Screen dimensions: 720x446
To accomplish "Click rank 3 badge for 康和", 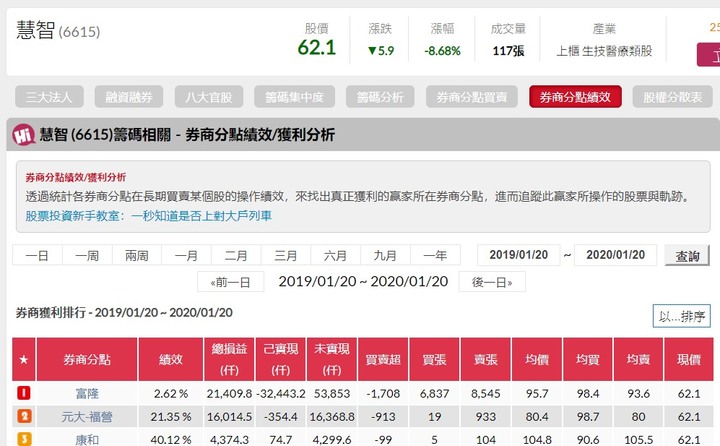I will point(24,439).
